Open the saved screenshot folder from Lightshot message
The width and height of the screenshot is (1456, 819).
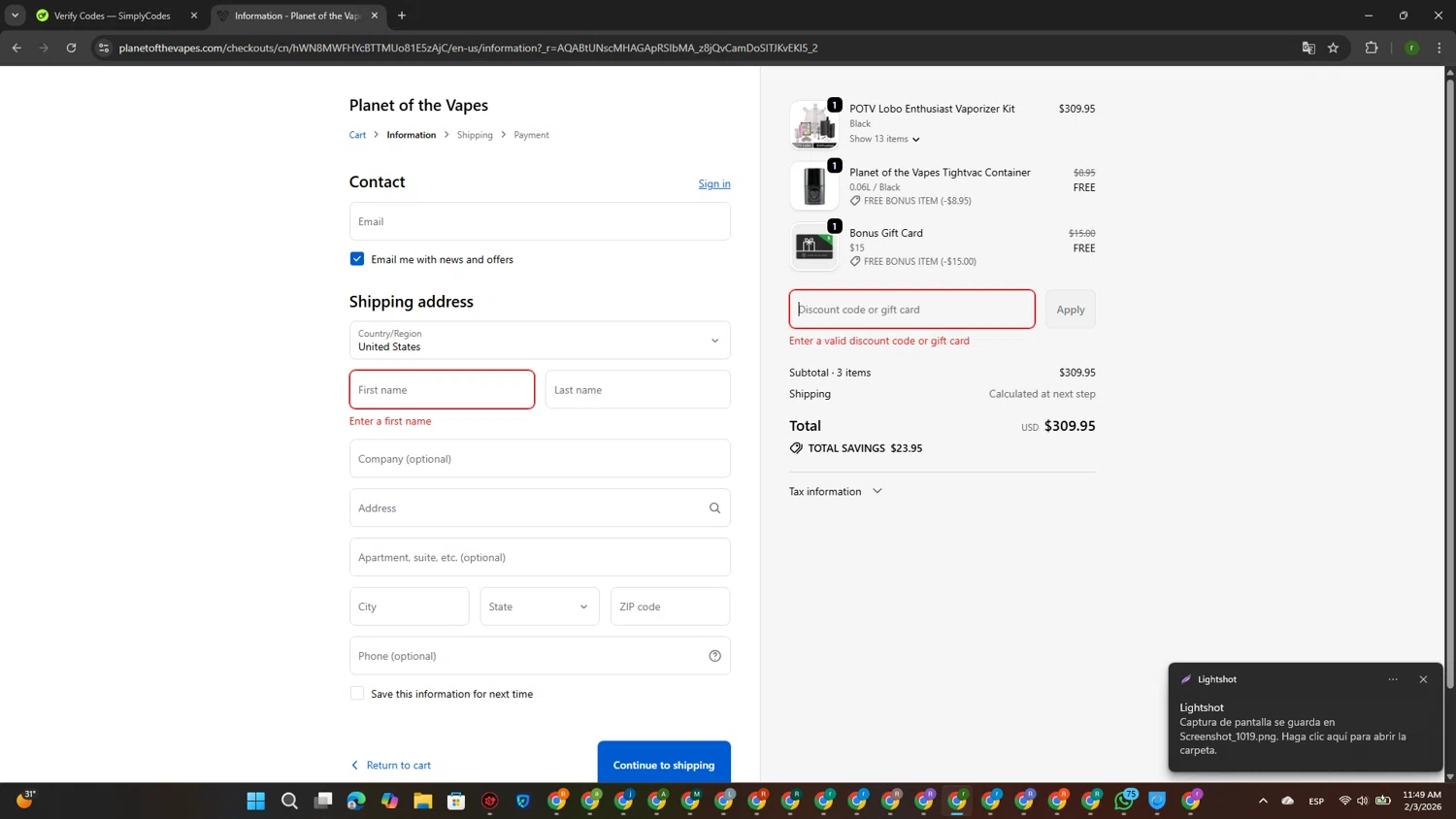tap(1293, 736)
